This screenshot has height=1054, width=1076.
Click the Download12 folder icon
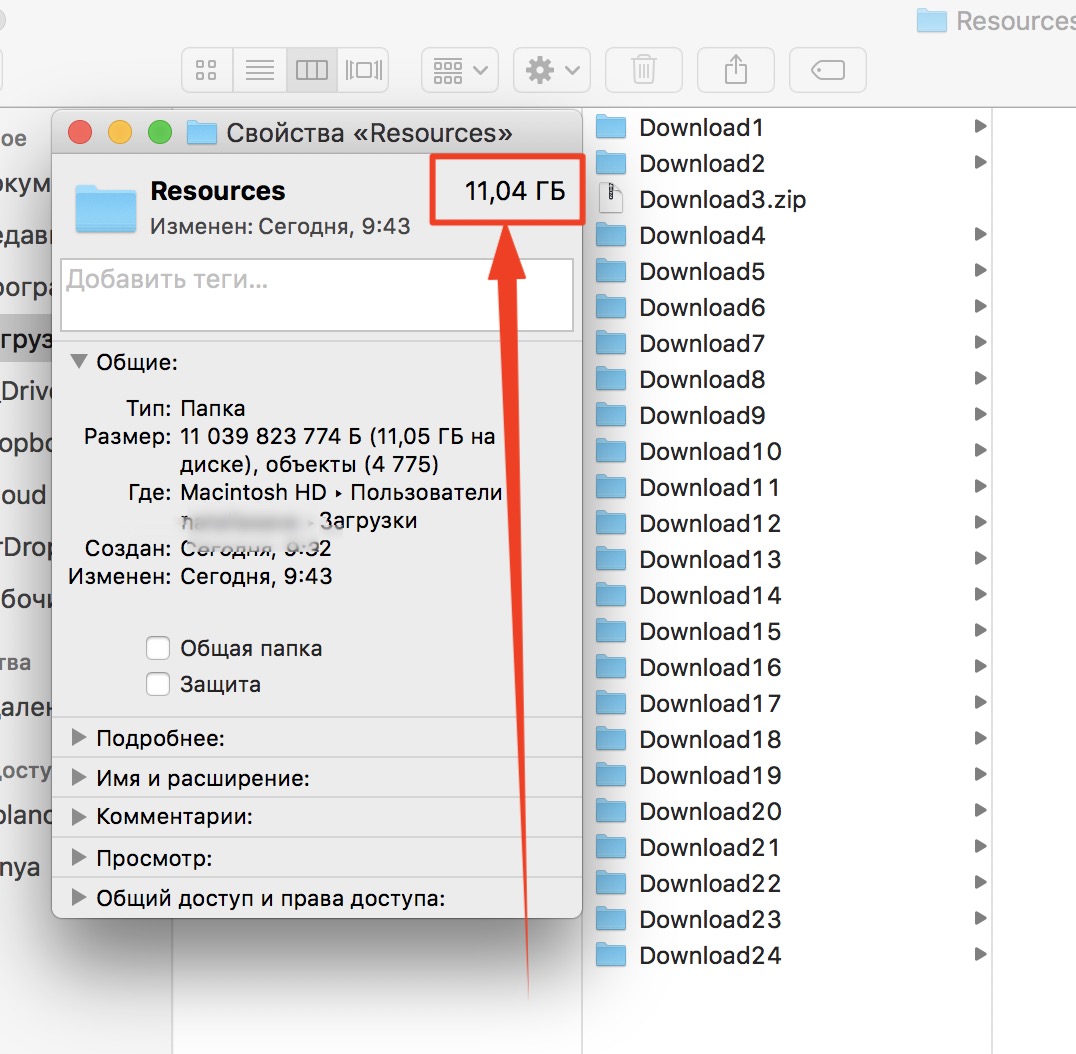(x=611, y=523)
